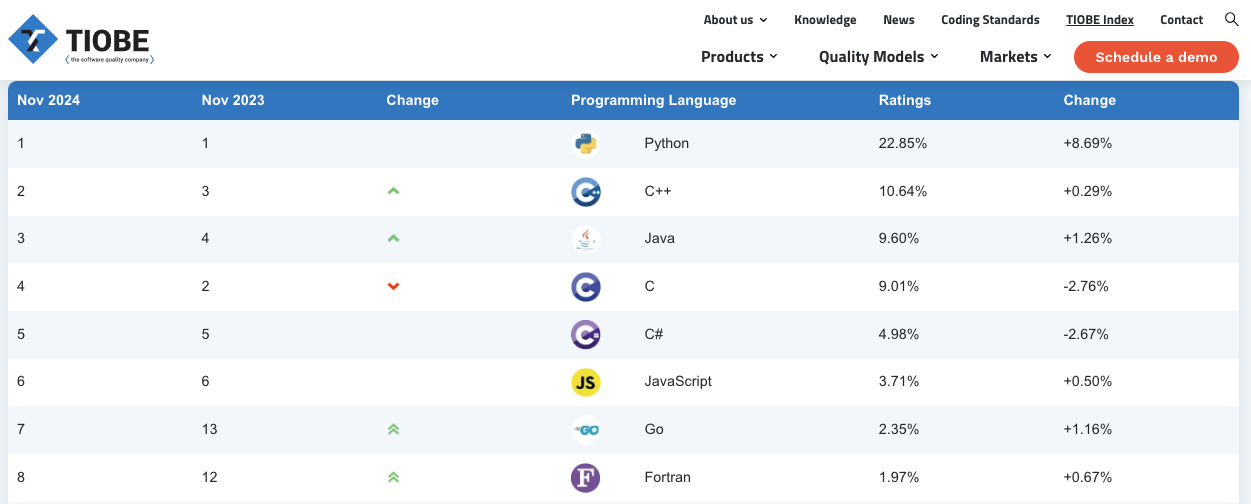This screenshot has width=1251, height=504.
Task: Click double up arrow in Fortran row
Action: coord(393,477)
